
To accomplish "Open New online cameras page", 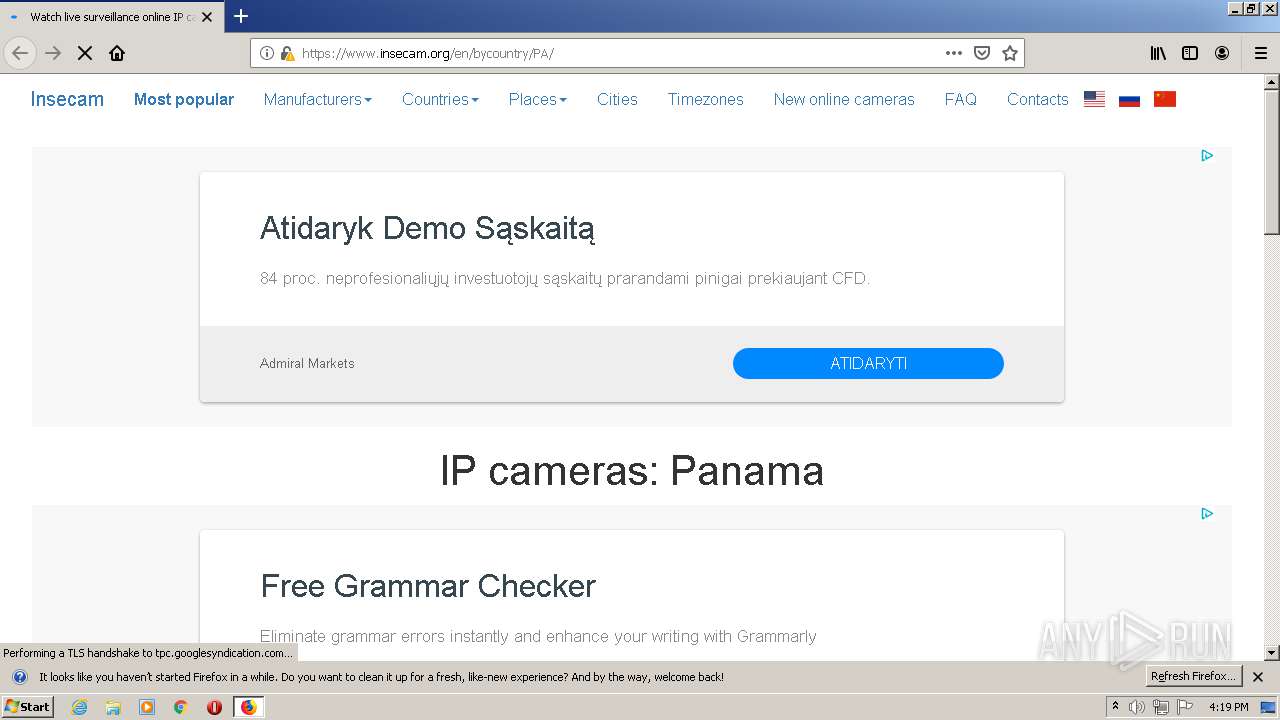I will (x=844, y=99).
